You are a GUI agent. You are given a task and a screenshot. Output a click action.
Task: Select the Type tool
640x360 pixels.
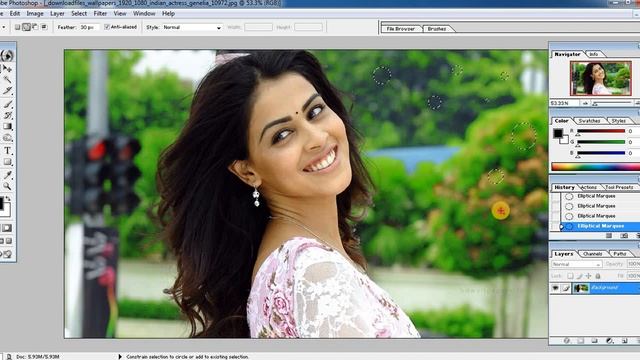click(7, 151)
